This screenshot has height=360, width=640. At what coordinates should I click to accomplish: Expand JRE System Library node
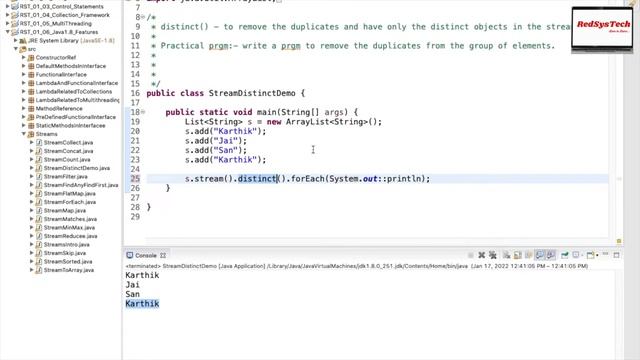point(16,40)
